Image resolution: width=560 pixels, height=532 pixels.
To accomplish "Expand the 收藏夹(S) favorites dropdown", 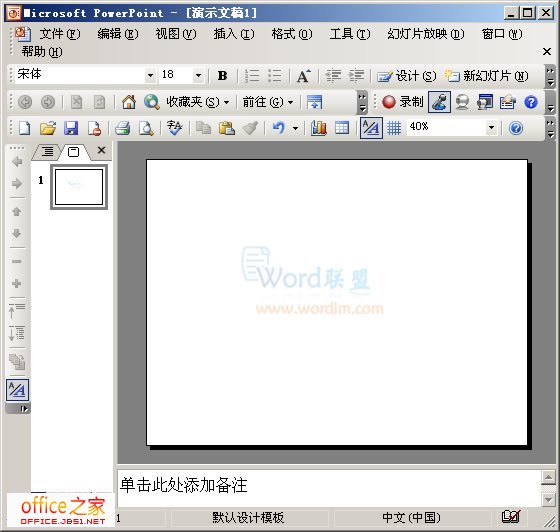I will pos(198,102).
